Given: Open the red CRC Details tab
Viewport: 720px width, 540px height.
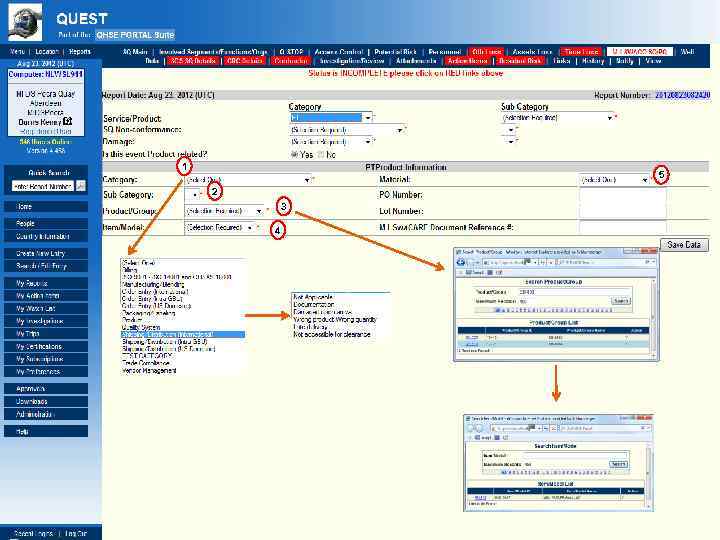Looking at the screenshot, I should coord(245,61).
